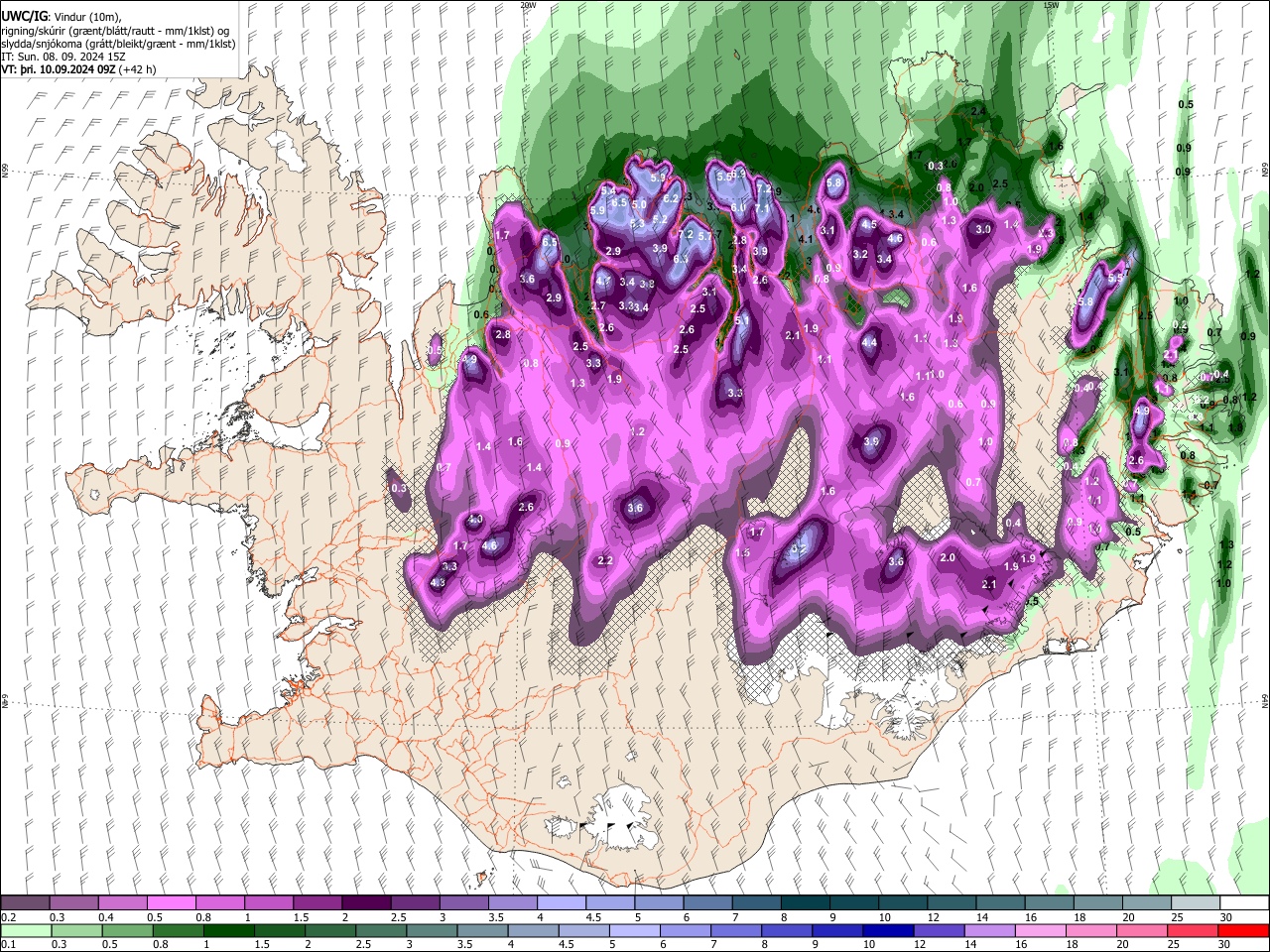Click the "4.9" snowfall value on the map
Image resolution: width=1270 pixels, height=952 pixels.
[1141, 411]
